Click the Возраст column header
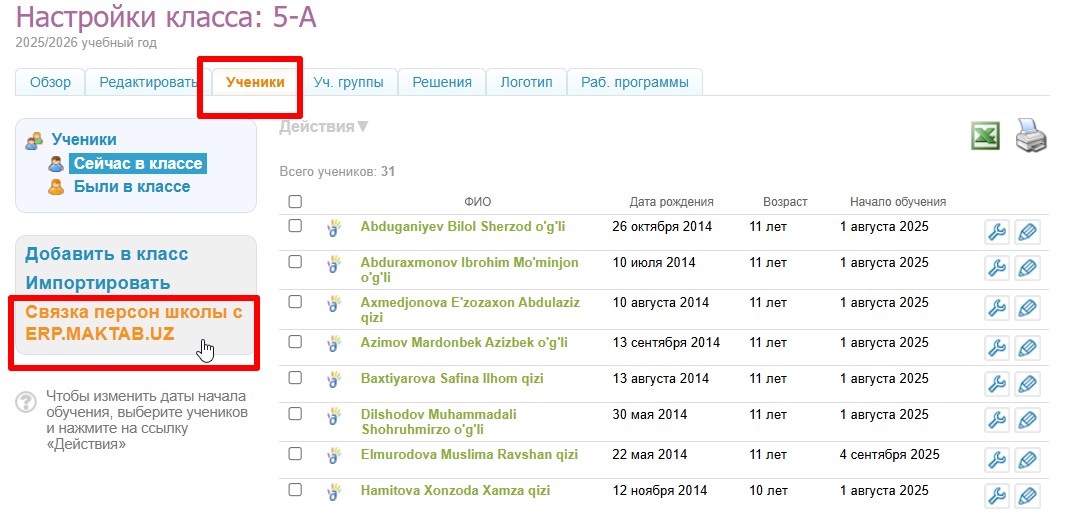 point(785,202)
